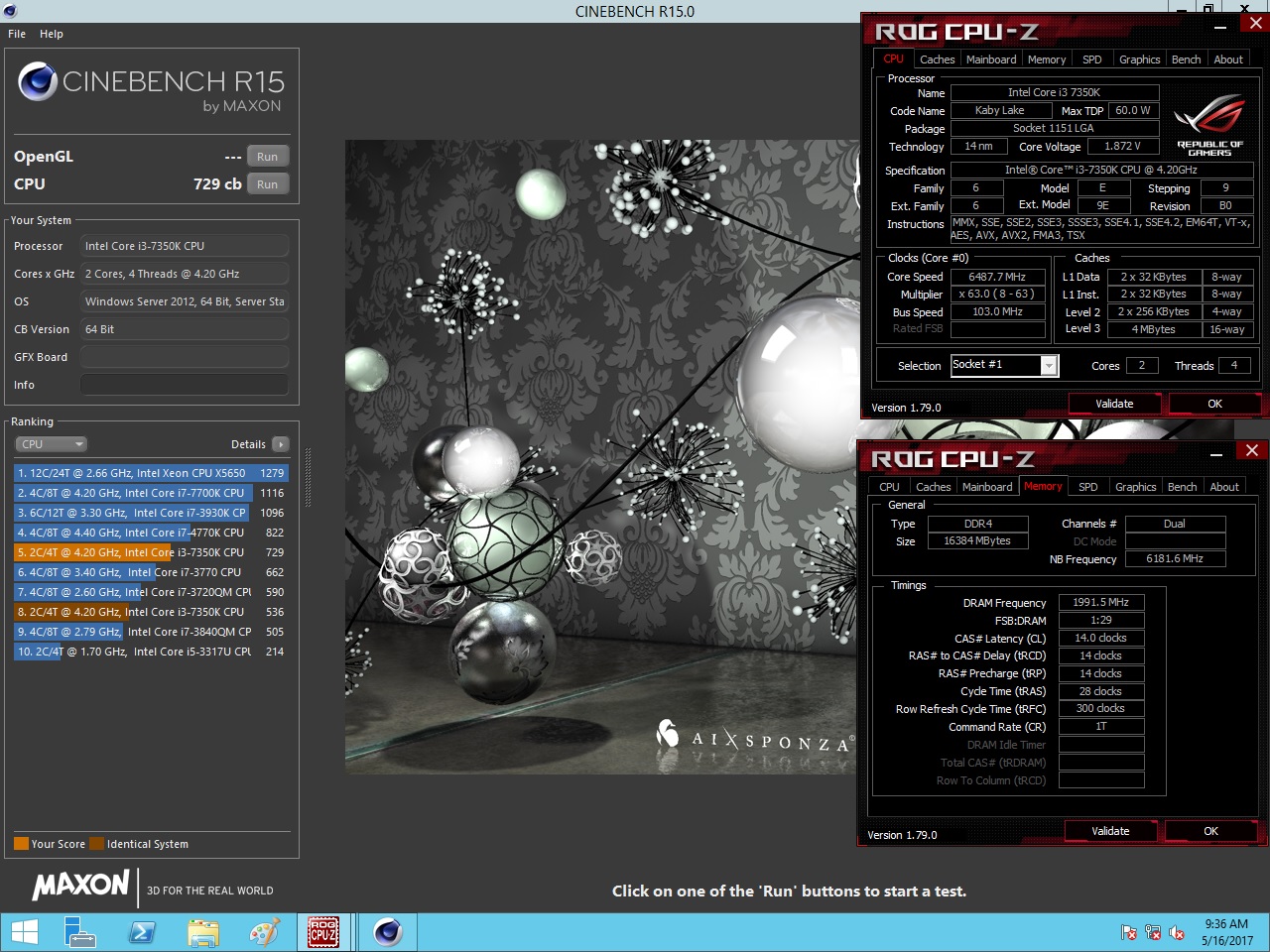This screenshot has width=1270, height=952.
Task: Open Memory tab in upper CPU-Z window
Action: [x=1047, y=59]
